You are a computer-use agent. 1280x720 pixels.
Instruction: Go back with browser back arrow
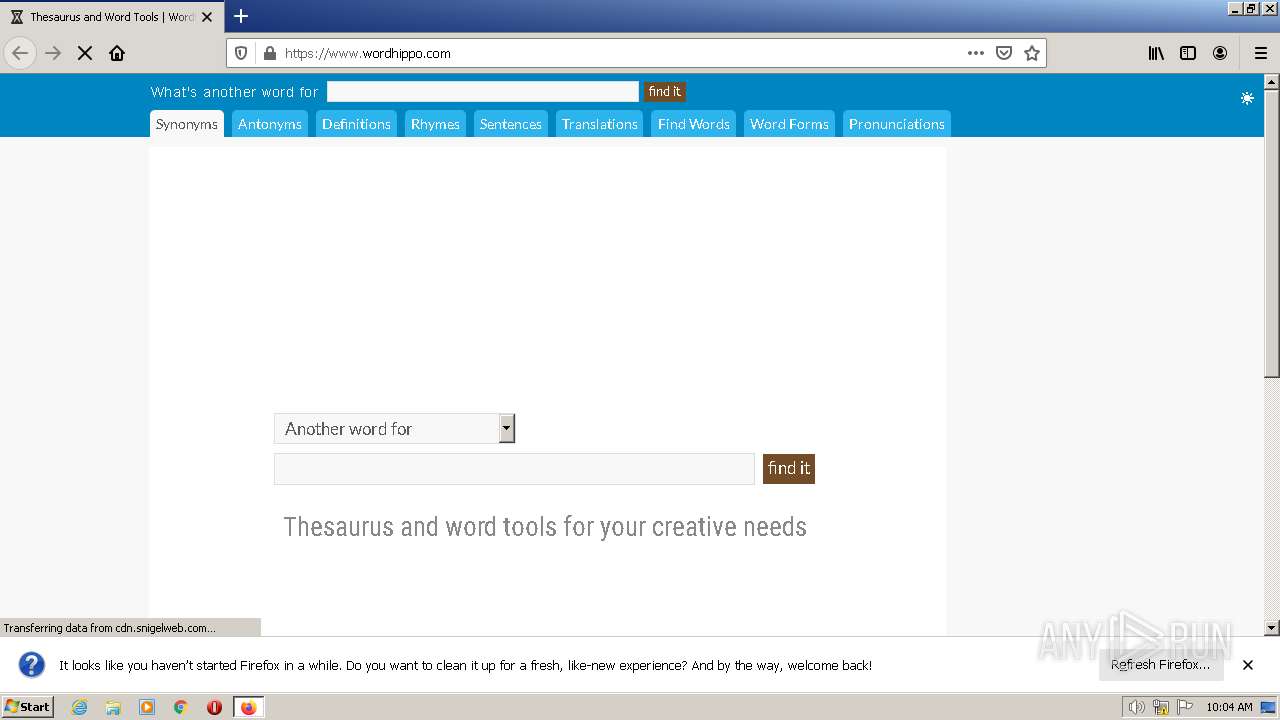(20, 53)
